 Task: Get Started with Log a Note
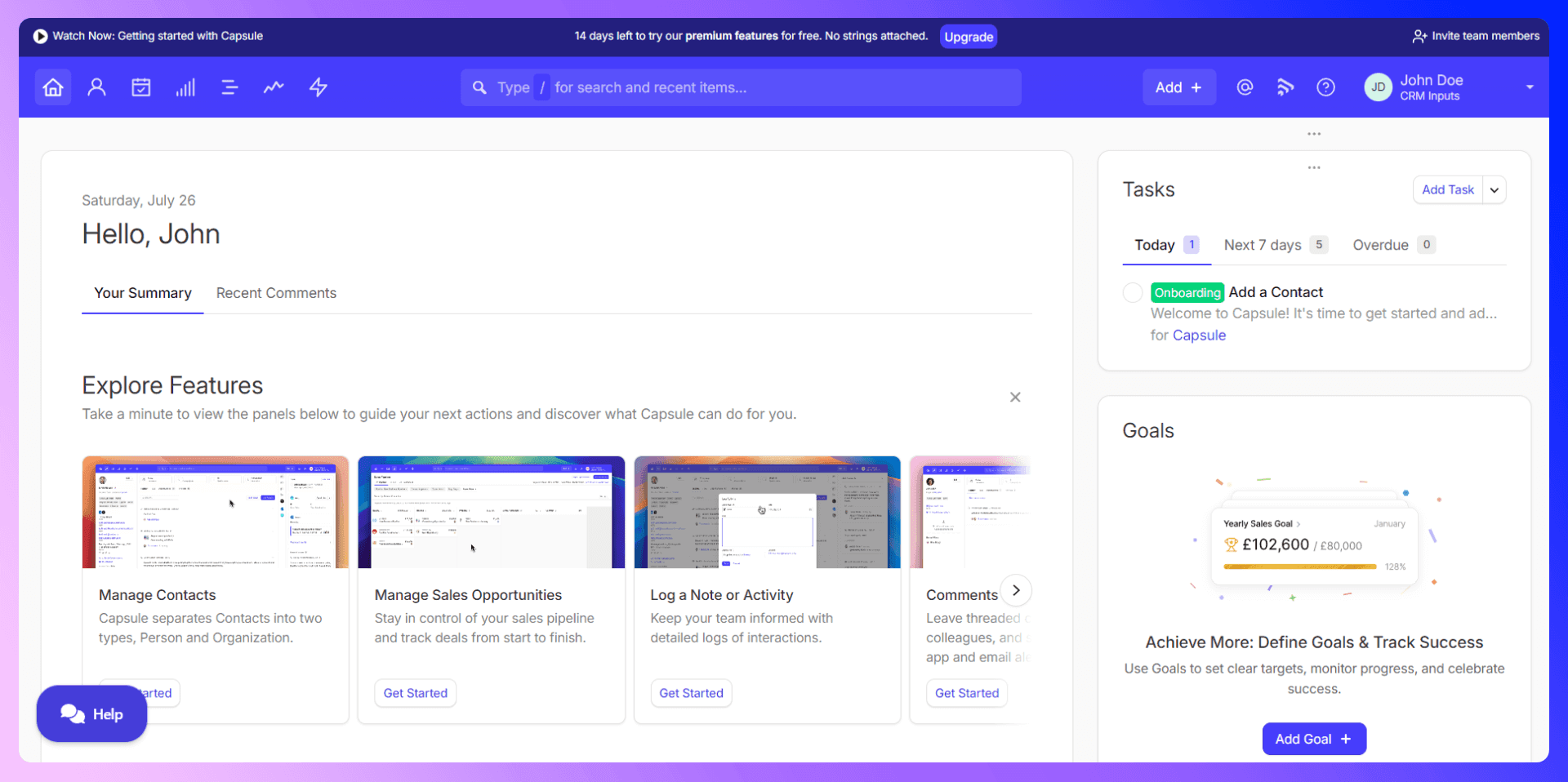[x=691, y=693]
